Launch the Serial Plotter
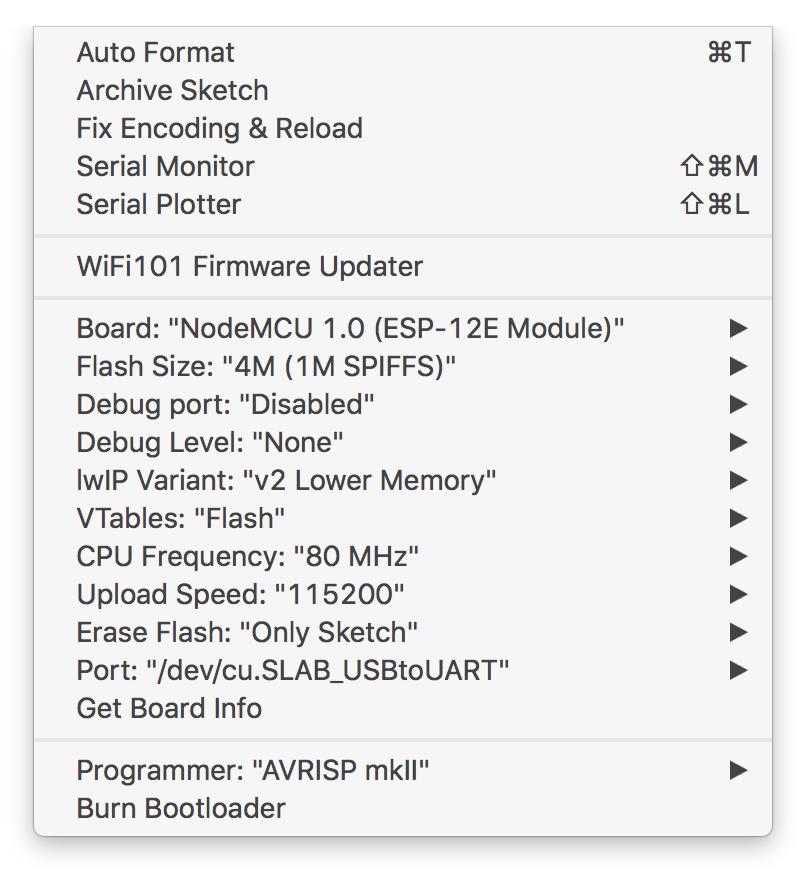 pos(159,204)
